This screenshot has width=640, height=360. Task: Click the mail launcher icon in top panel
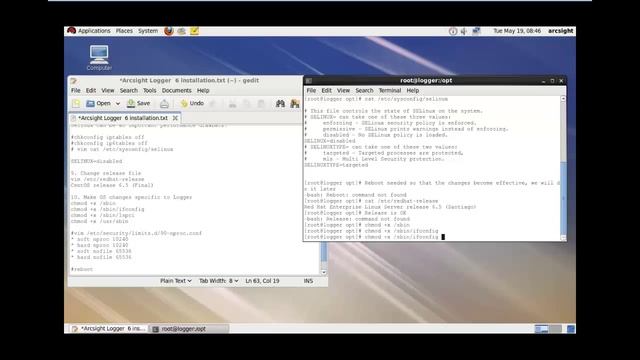pos(182,31)
